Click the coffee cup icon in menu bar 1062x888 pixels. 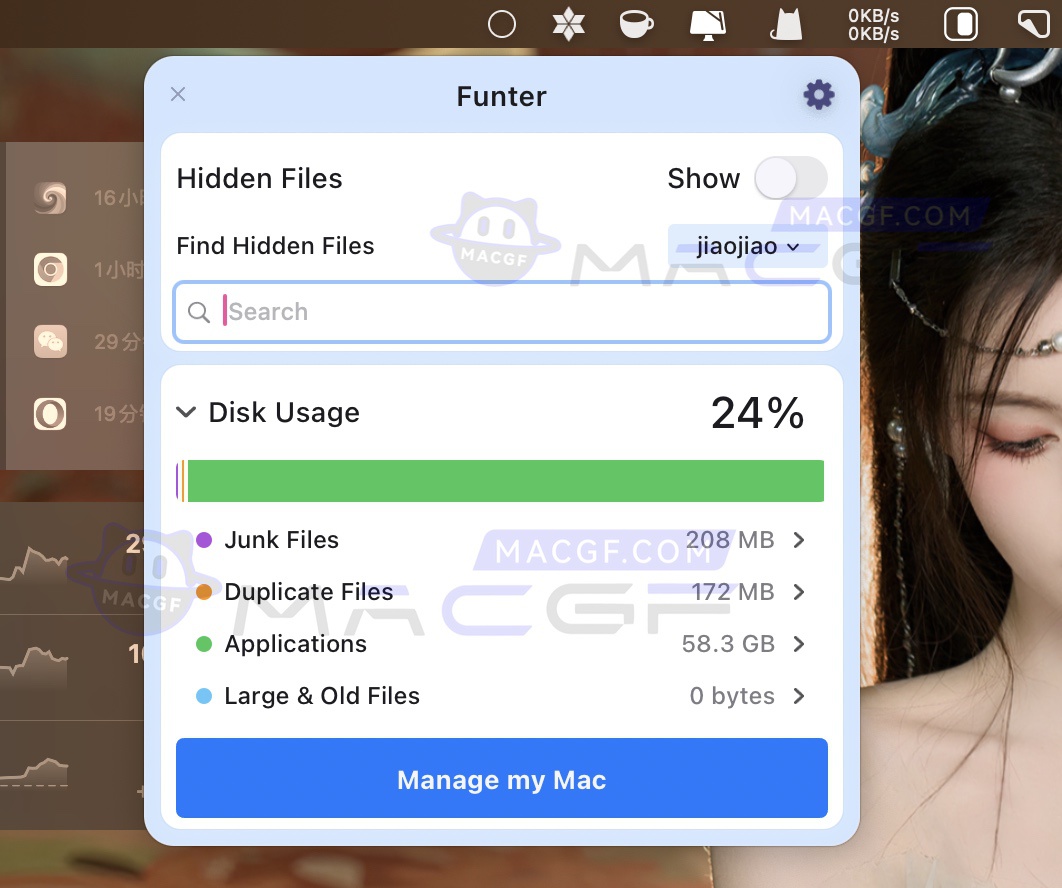tap(636, 24)
